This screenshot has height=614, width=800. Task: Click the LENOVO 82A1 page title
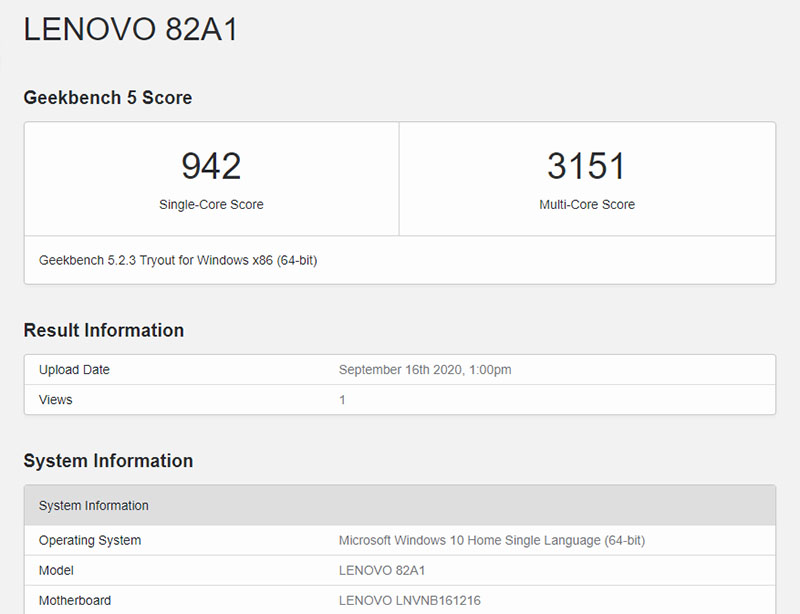131,29
